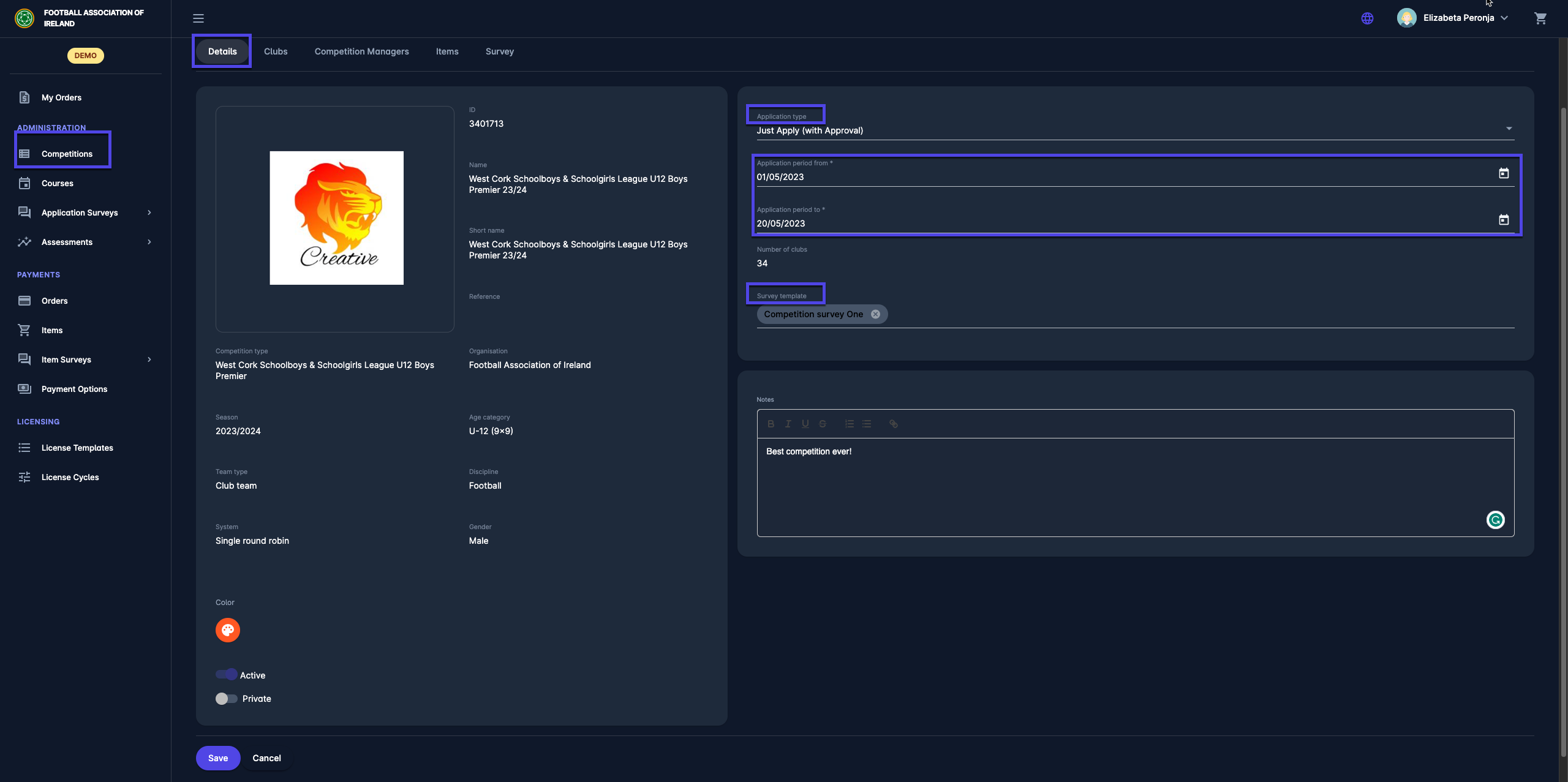The height and width of the screenshot is (782, 1568).
Task: Open the orange color picker swatch
Action: [x=227, y=630]
